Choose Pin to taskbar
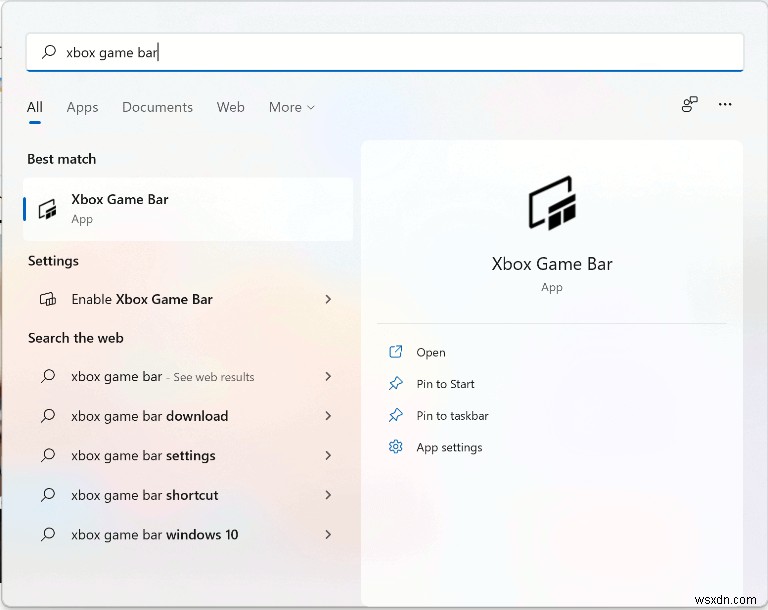Screen dimensions: 768x610 452,416
